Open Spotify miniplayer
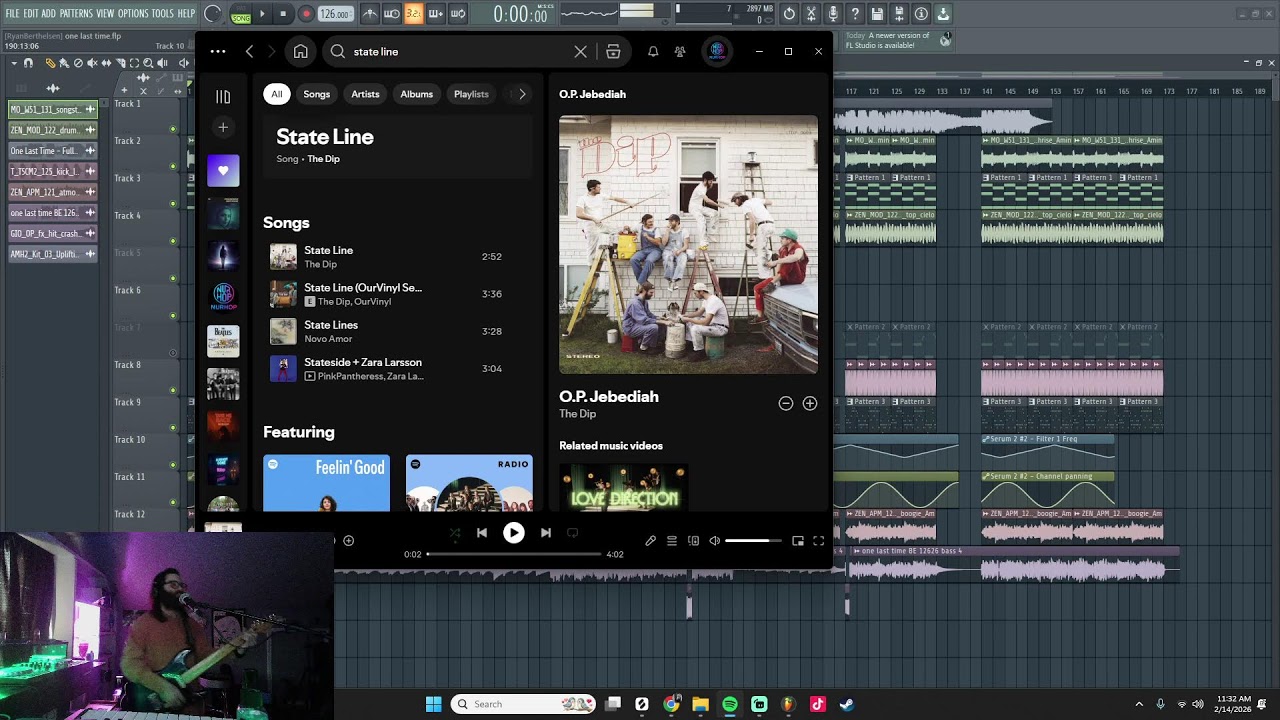 (x=798, y=541)
